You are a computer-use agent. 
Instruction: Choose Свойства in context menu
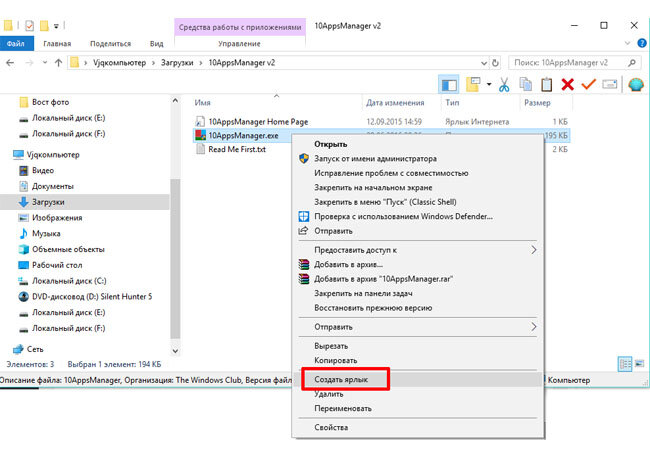418,427
